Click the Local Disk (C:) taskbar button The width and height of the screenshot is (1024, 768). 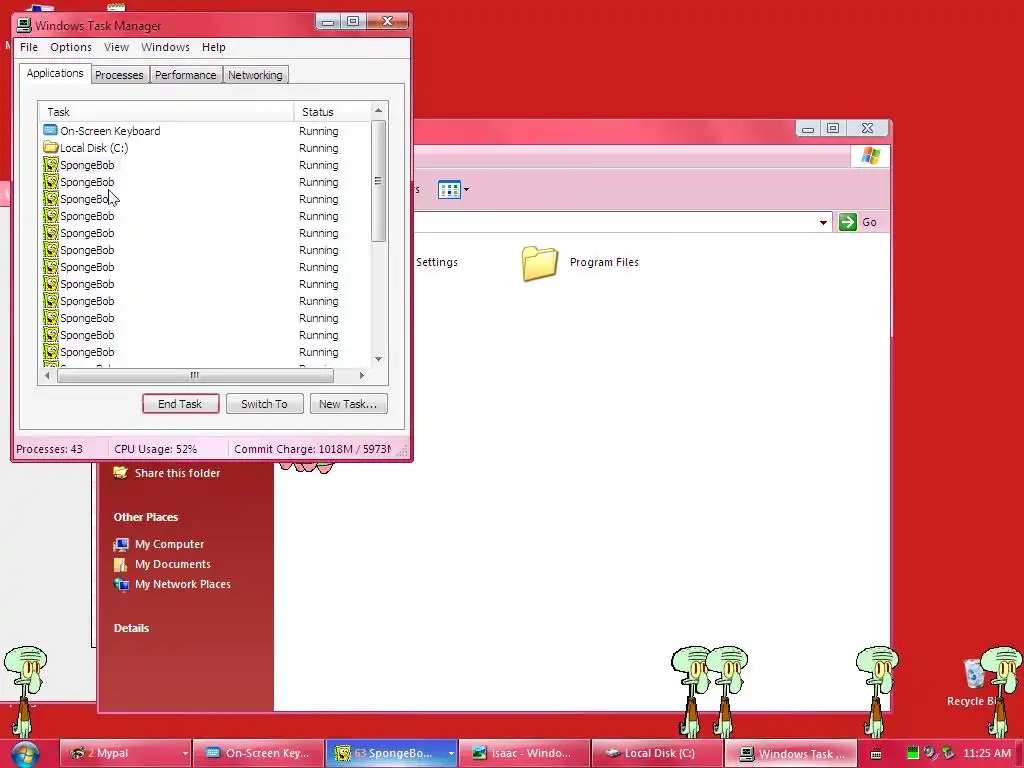(x=658, y=753)
